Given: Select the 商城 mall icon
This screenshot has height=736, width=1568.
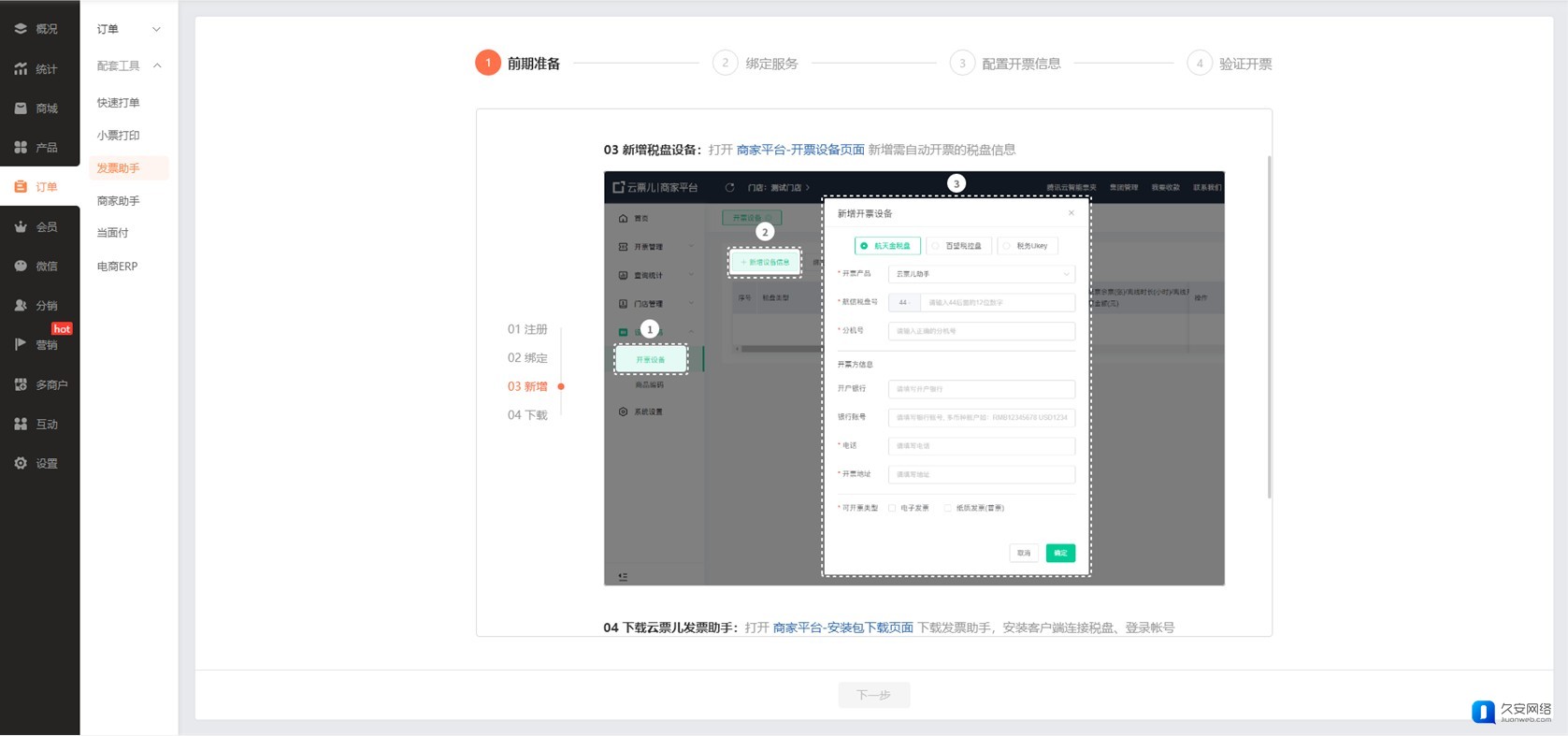Looking at the screenshot, I should 21,108.
